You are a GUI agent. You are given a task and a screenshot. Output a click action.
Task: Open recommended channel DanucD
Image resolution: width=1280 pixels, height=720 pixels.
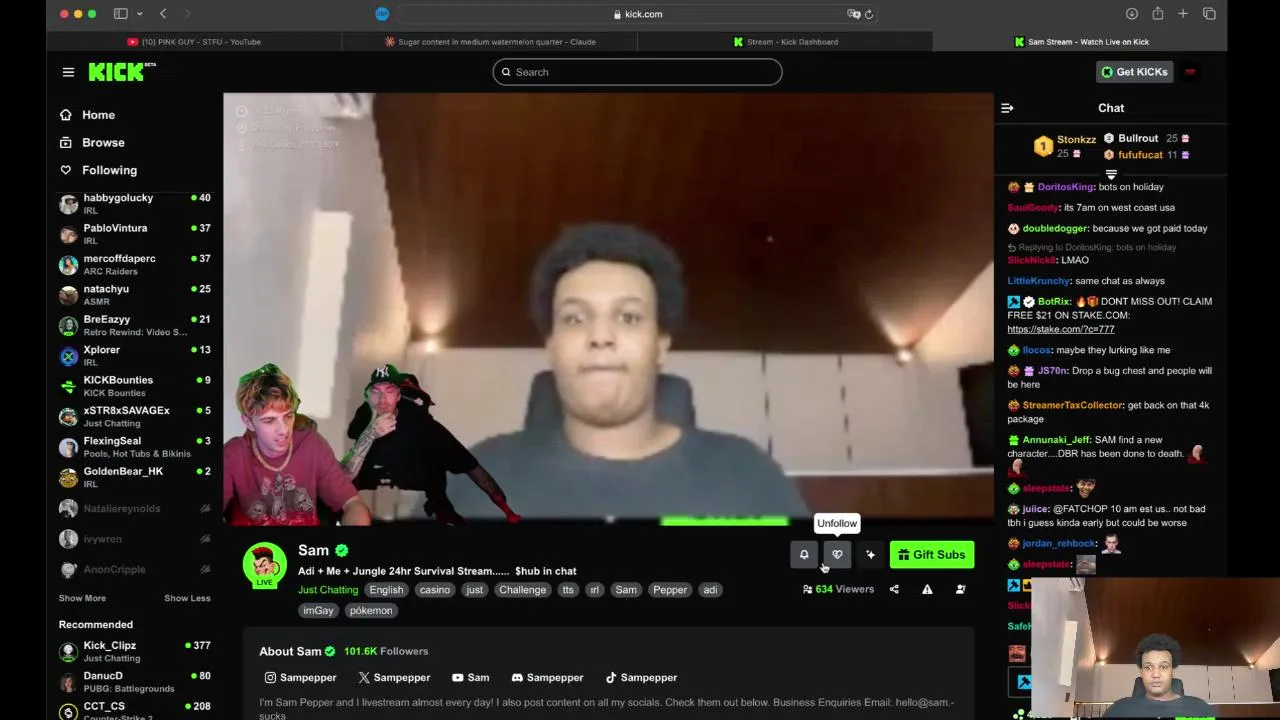135,682
